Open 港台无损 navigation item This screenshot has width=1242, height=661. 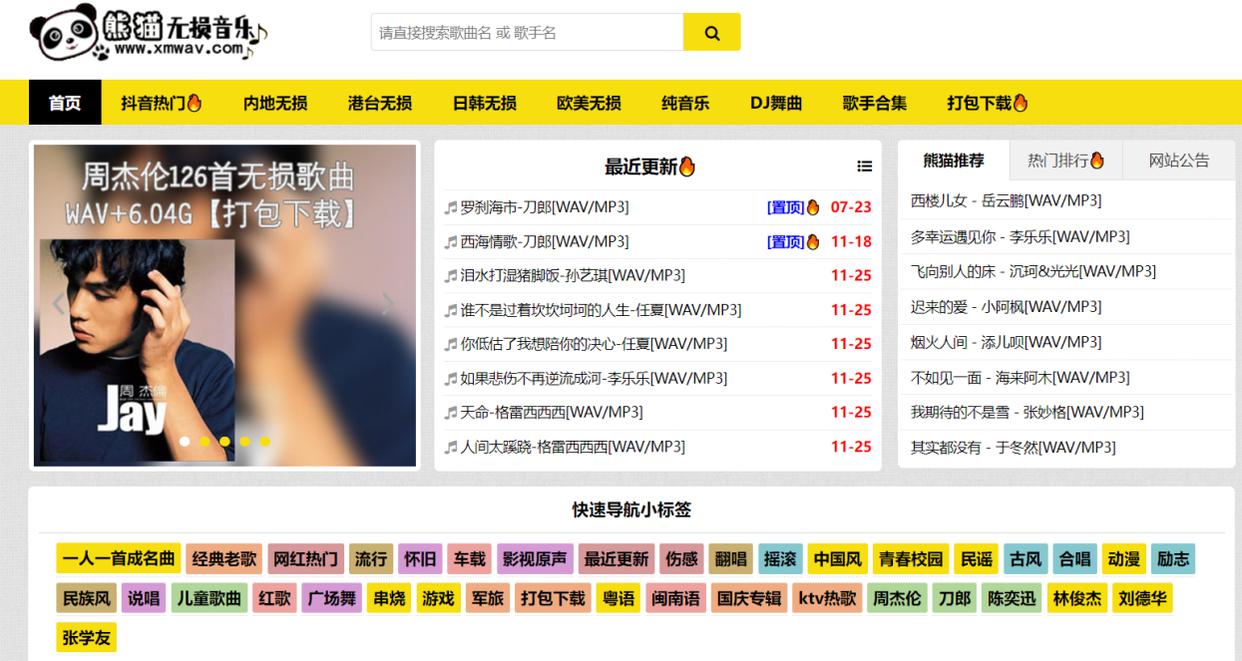(380, 103)
